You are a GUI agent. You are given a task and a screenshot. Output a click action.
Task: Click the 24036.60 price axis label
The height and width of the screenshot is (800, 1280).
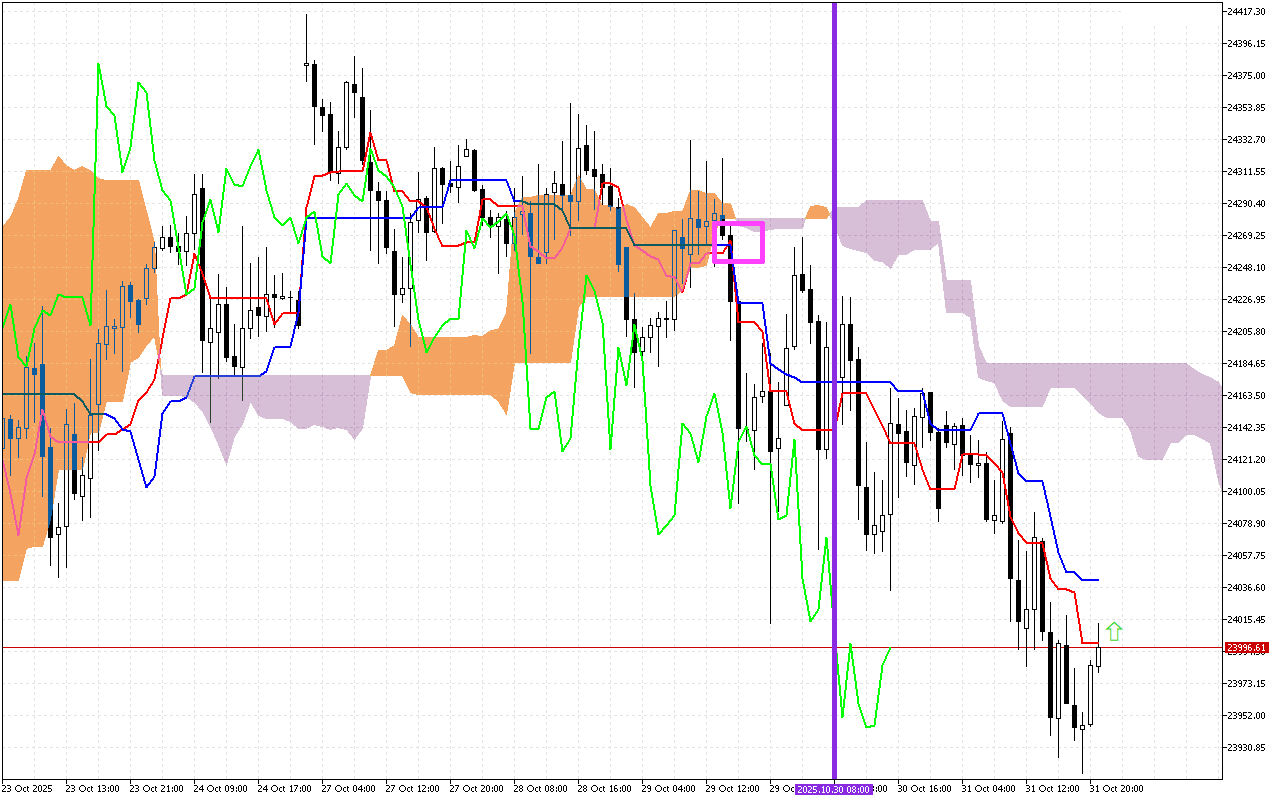pyautogui.click(x=1247, y=588)
